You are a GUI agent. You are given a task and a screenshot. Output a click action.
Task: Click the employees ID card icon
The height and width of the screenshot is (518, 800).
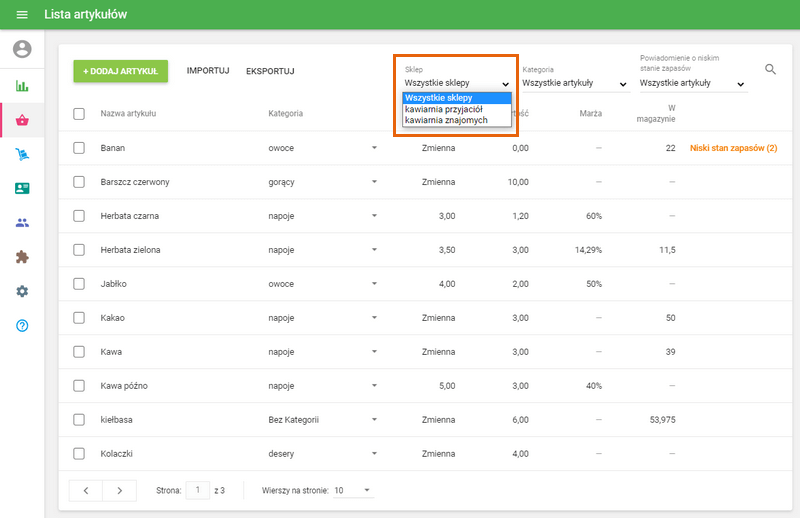[22, 188]
